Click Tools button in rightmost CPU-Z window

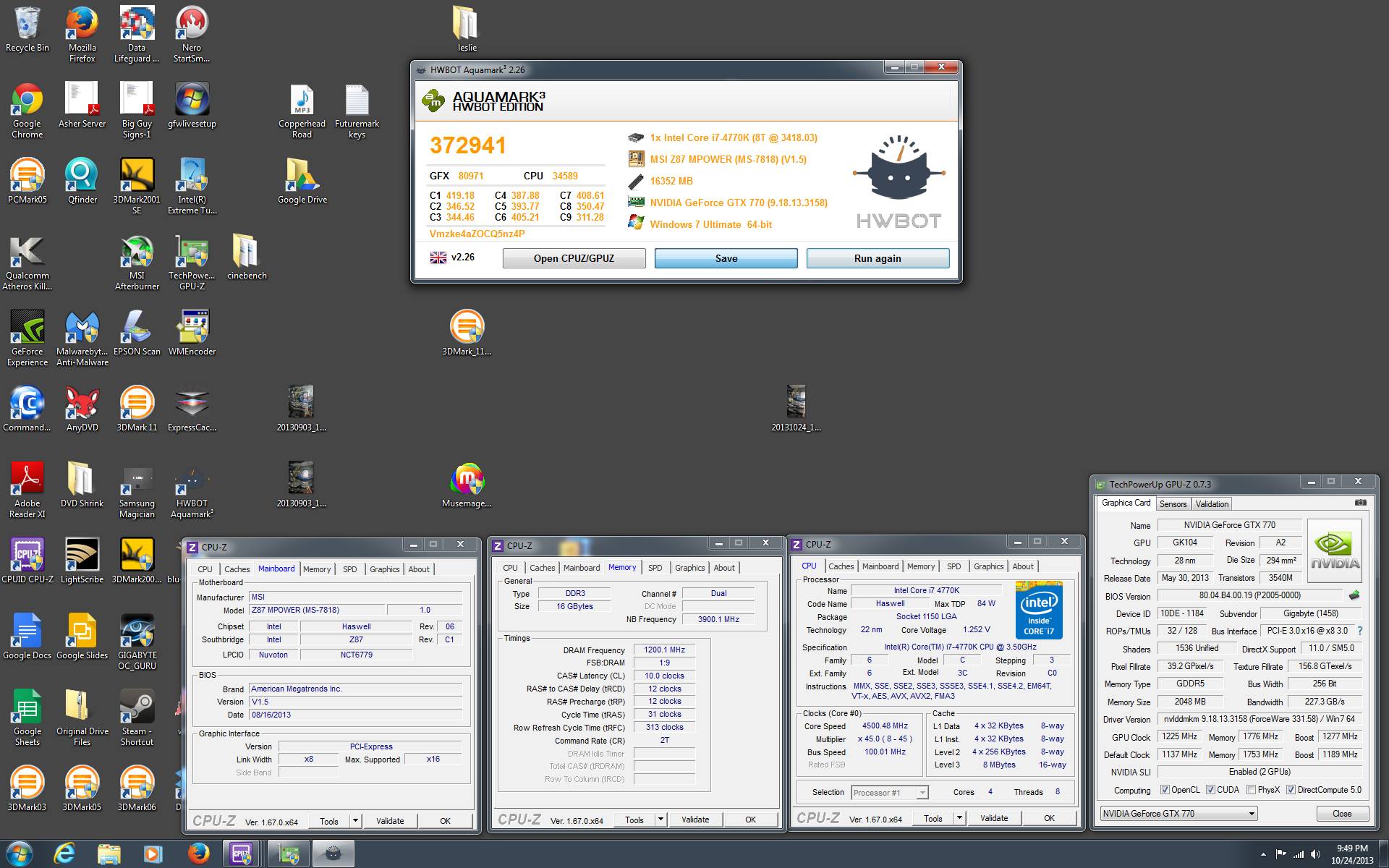tap(933, 818)
